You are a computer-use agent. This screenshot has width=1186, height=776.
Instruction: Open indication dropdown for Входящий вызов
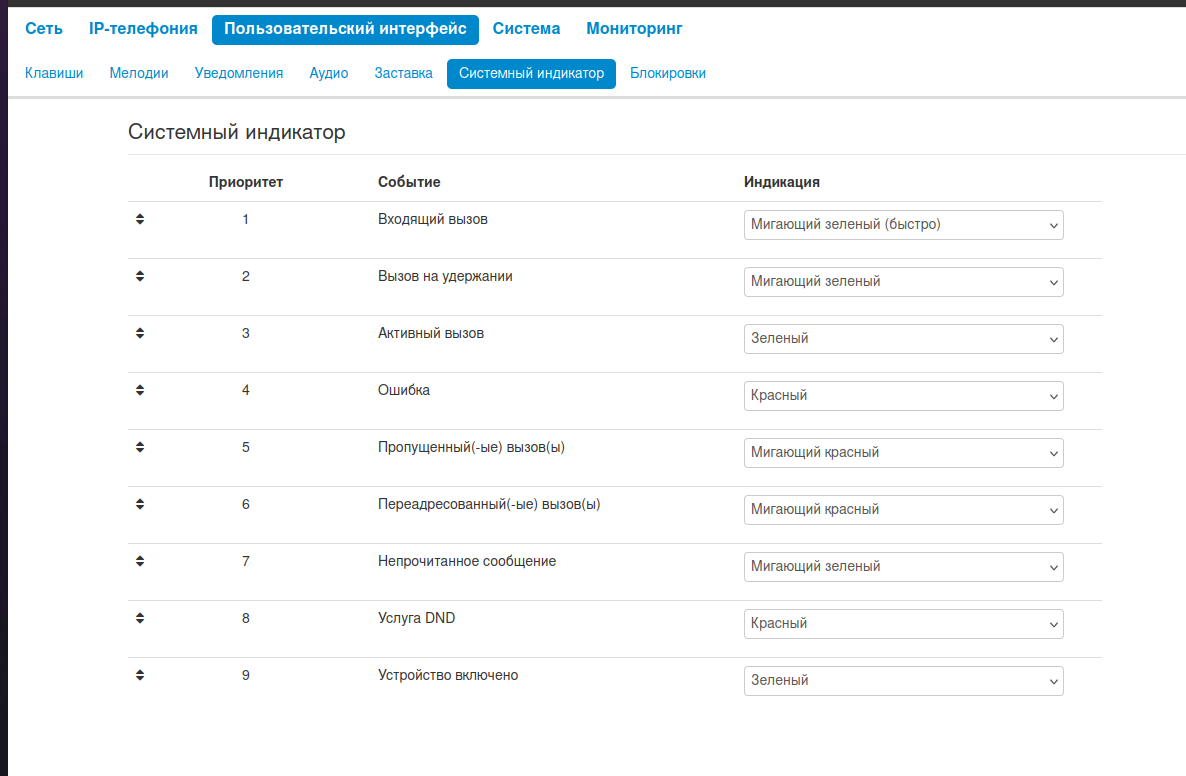click(903, 225)
